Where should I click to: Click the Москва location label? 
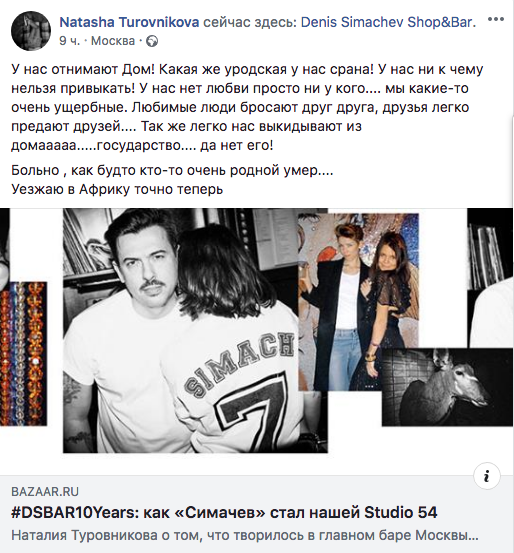113,41
